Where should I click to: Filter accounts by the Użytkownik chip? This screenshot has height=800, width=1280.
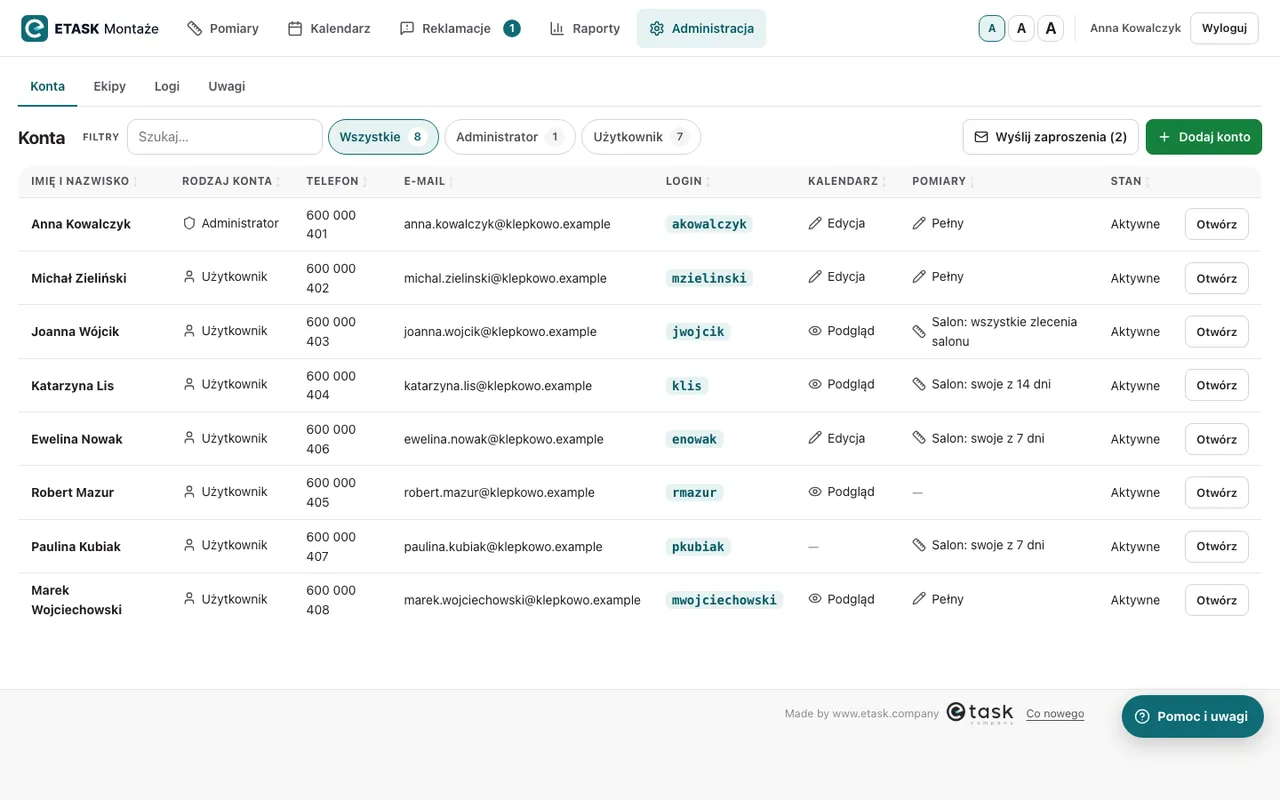click(x=641, y=137)
